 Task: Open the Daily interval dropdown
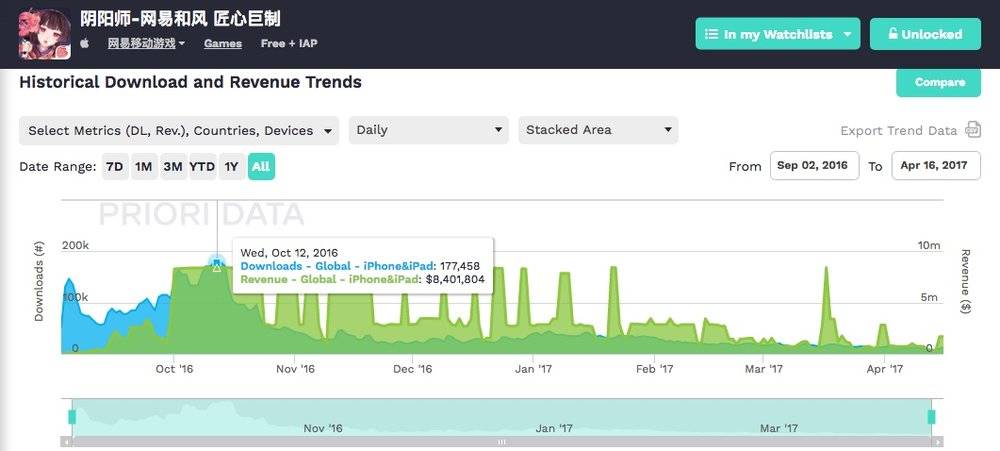pos(429,130)
